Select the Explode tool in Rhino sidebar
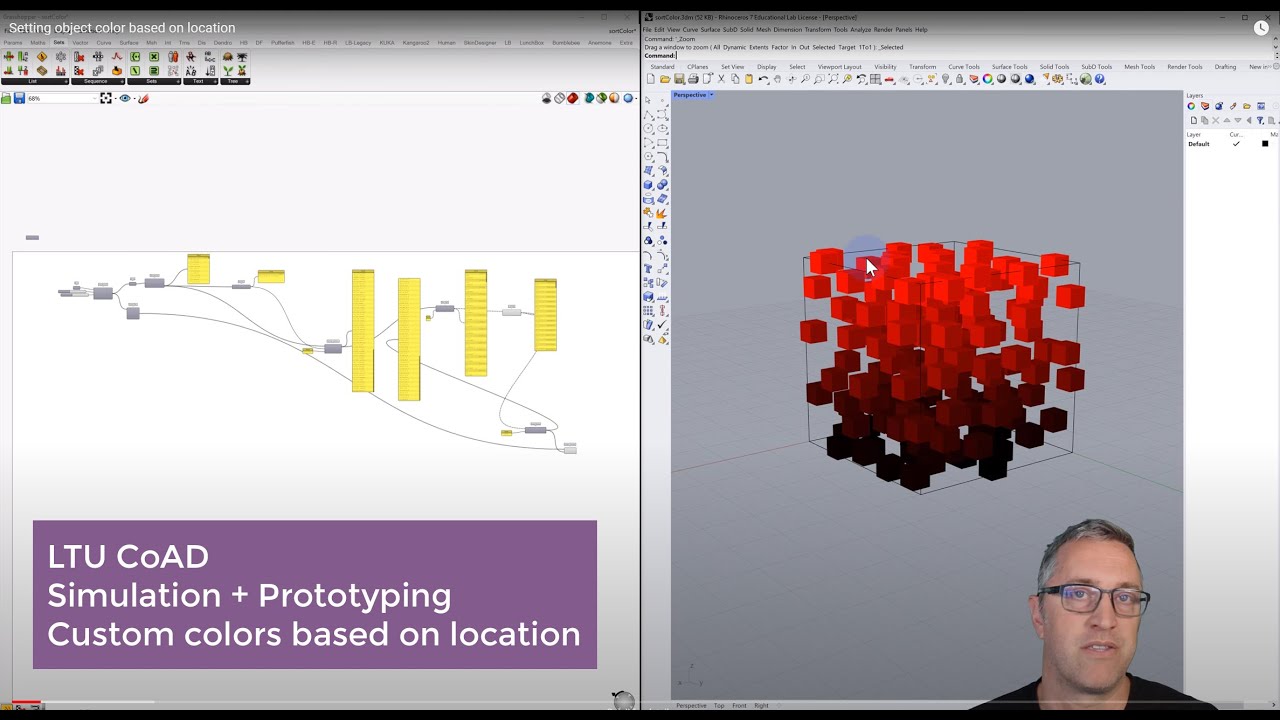Screen dimensions: 1280x720 662,214
